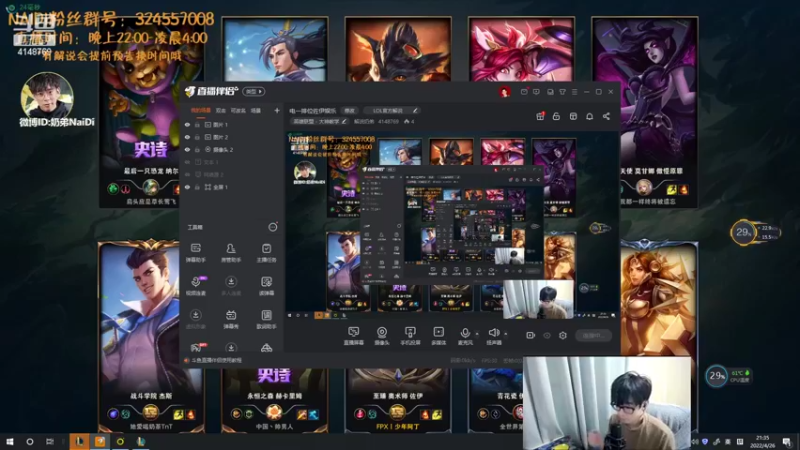Image resolution: width=800 pixels, height=450 pixels.
Task: Click 修改 next to the stream title
Action: [x=349, y=110]
